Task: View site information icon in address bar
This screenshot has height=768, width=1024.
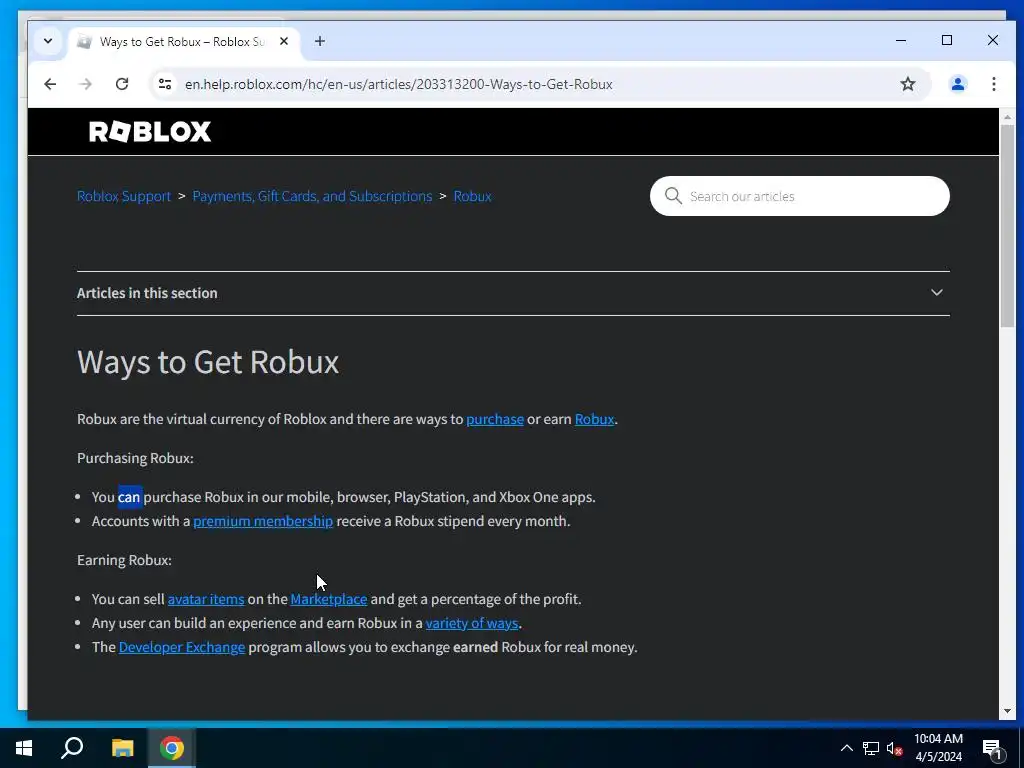Action: tap(165, 84)
